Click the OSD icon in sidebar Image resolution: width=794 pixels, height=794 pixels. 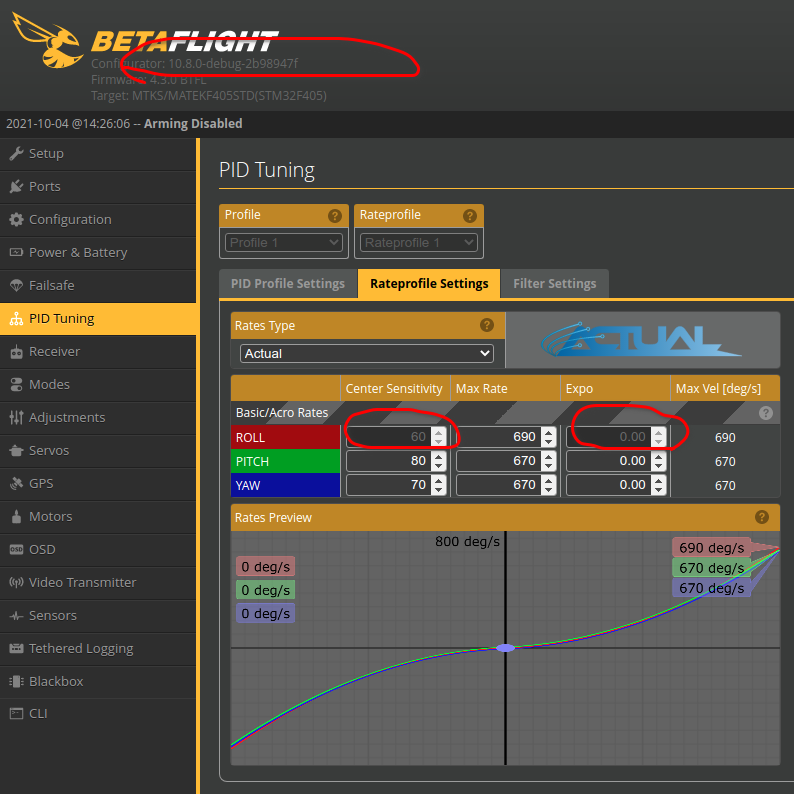[16, 549]
